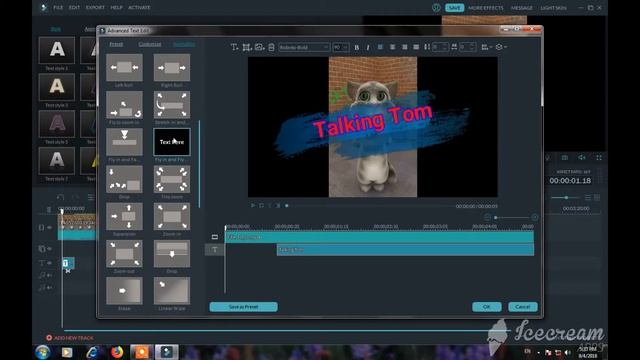Pick the highlighted Text Here animation thumbnail

pyautogui.click(x=172, y=142)
